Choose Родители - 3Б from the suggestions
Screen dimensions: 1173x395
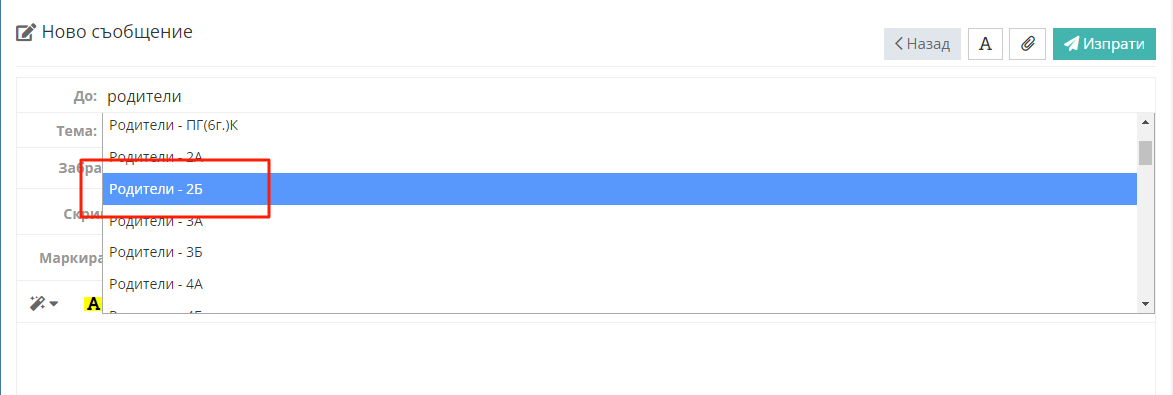click(x=619, y=252)
